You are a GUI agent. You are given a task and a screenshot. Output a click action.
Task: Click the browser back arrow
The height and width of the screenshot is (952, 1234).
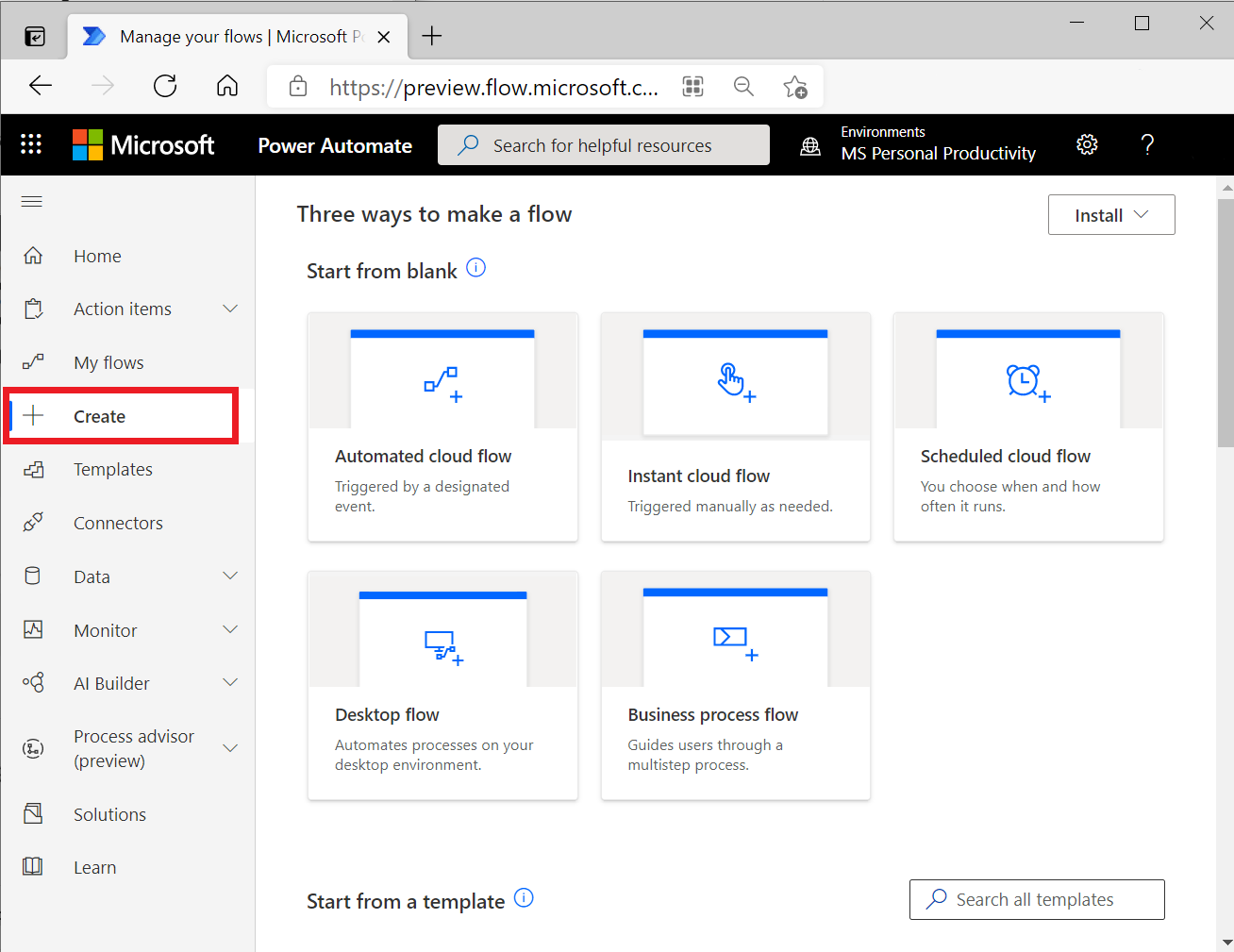(41, 86)
